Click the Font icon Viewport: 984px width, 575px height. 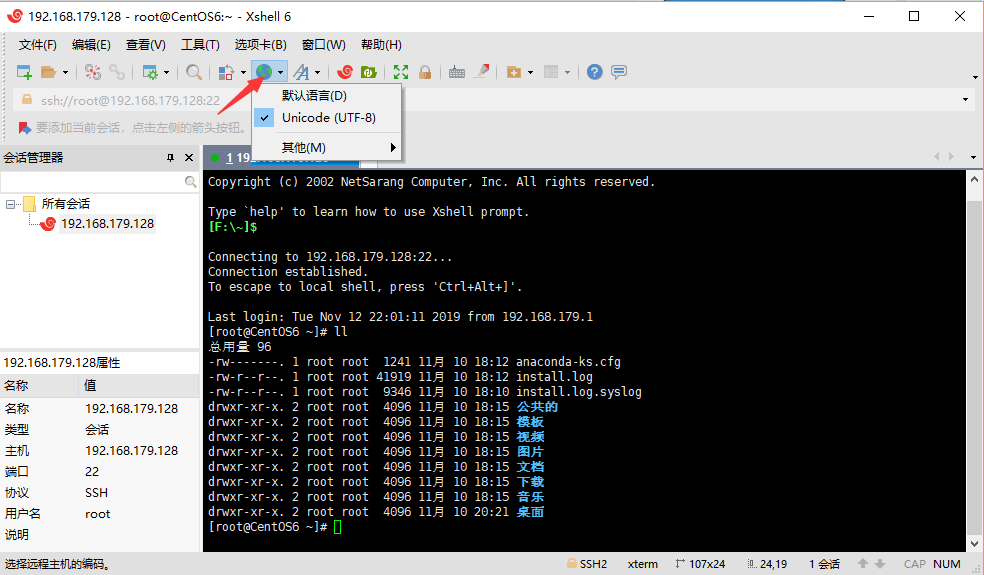(301, 72)
